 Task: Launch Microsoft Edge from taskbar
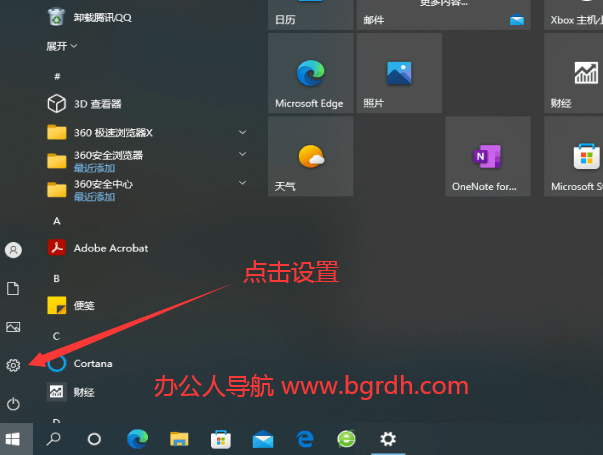[x=137, y=439]
